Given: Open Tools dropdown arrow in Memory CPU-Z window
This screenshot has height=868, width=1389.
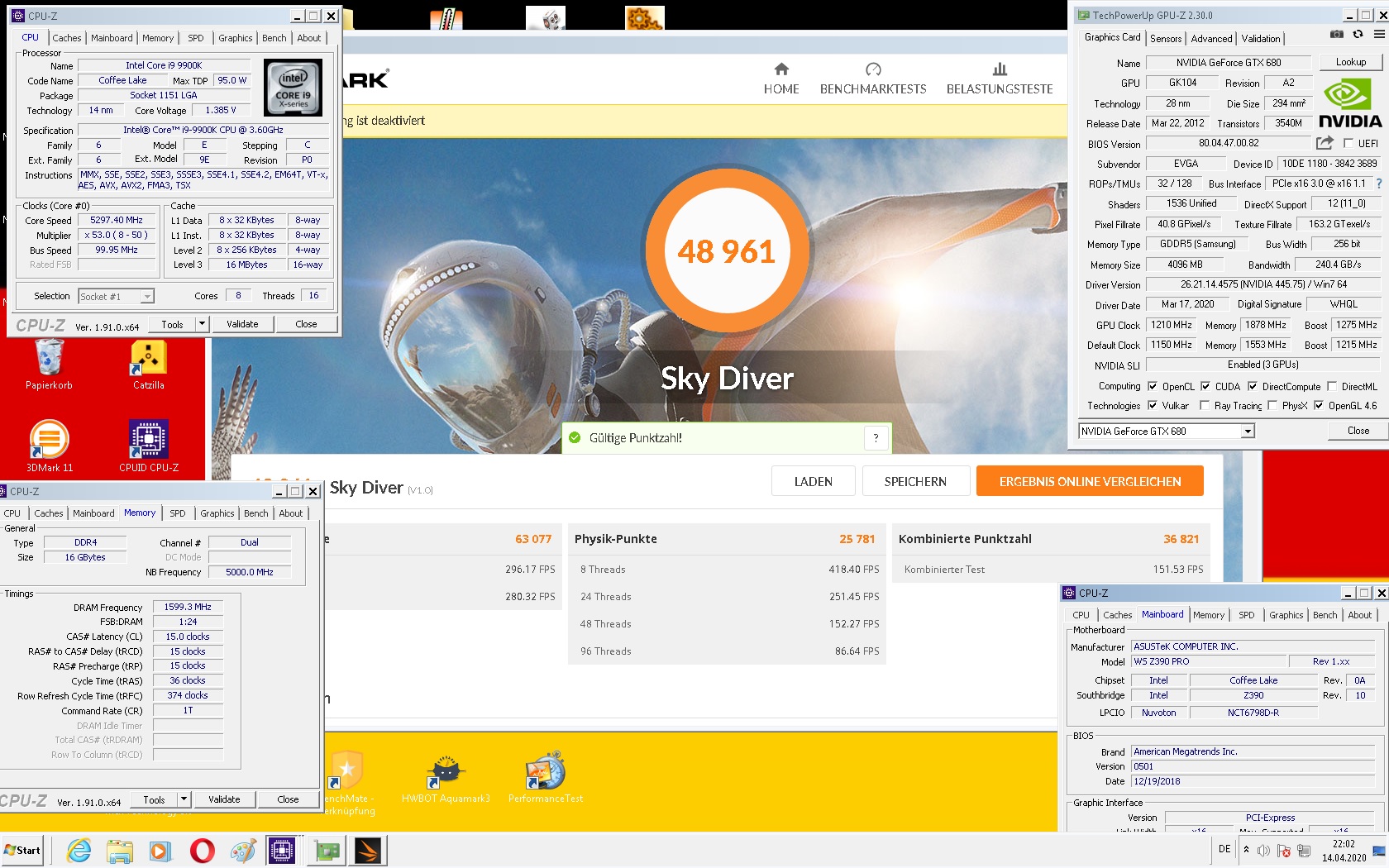Looking at the screenshot, I should (184, 799).
